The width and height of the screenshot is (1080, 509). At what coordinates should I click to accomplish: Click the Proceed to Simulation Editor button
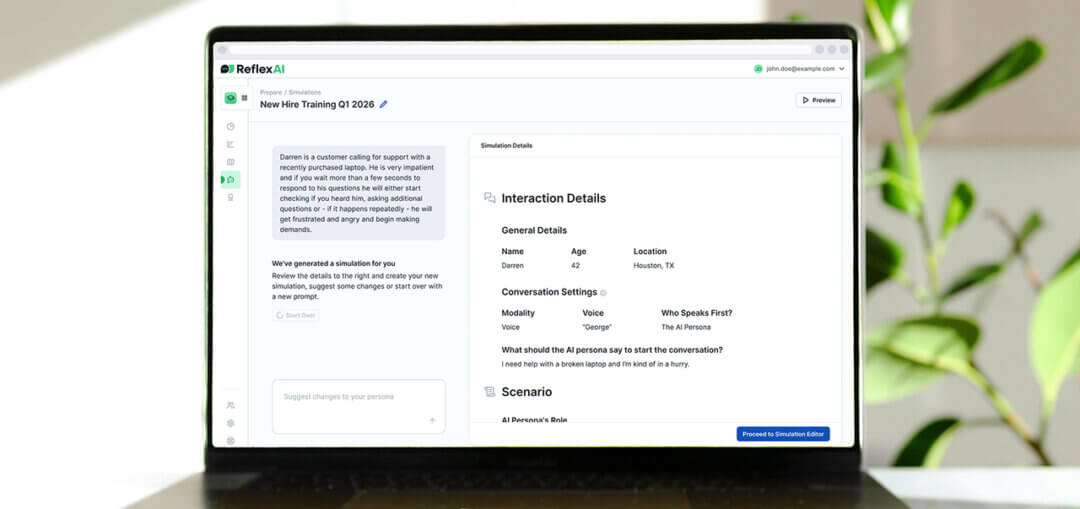click(x=783, y=434)
